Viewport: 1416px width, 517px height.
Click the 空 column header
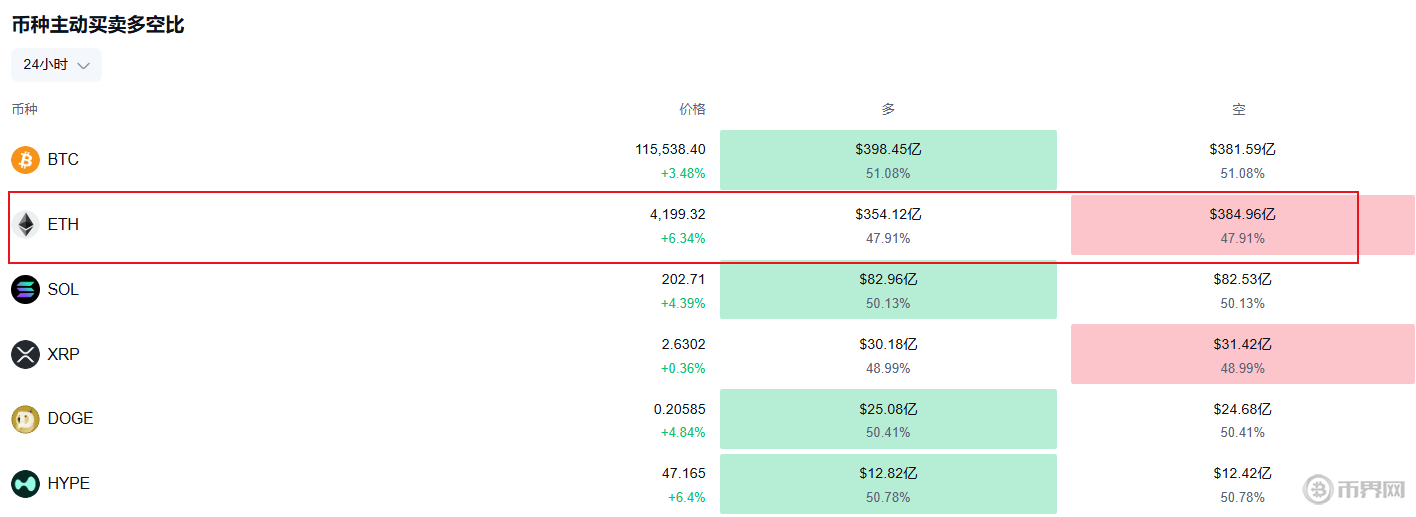(1239, 109)
